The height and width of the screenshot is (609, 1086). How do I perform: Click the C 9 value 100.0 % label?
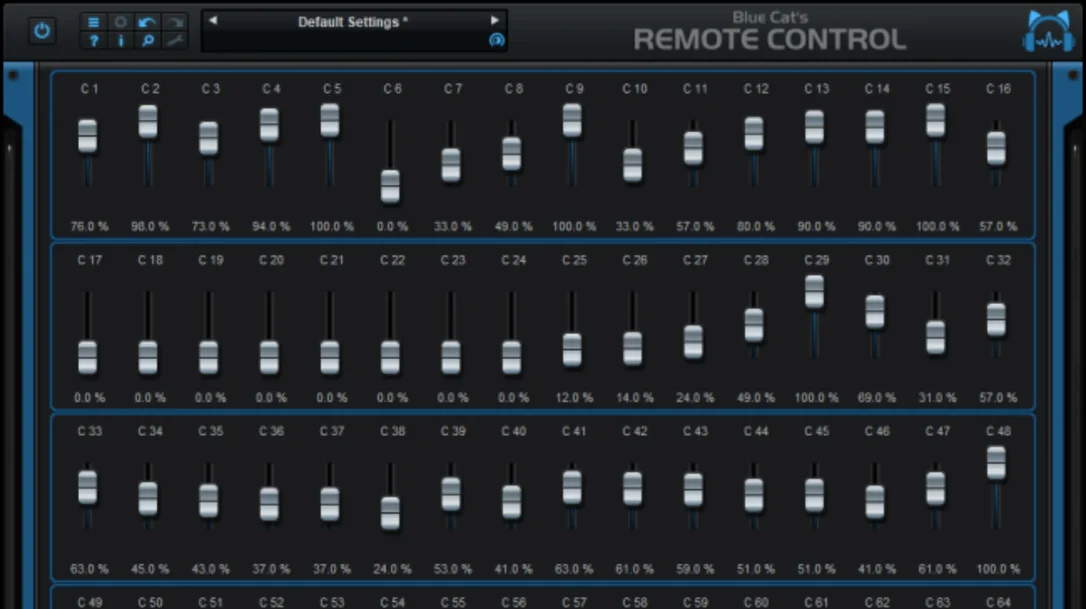click(x=574, y=227)
